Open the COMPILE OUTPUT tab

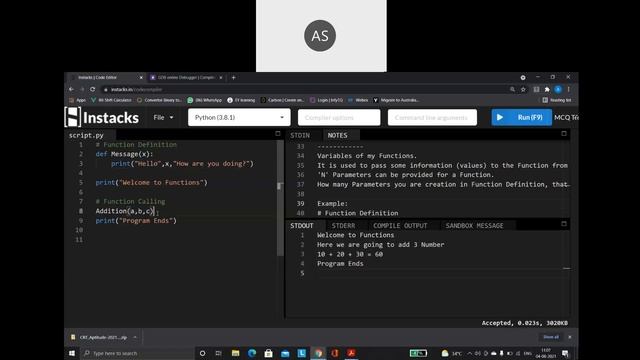coord(400,226)
